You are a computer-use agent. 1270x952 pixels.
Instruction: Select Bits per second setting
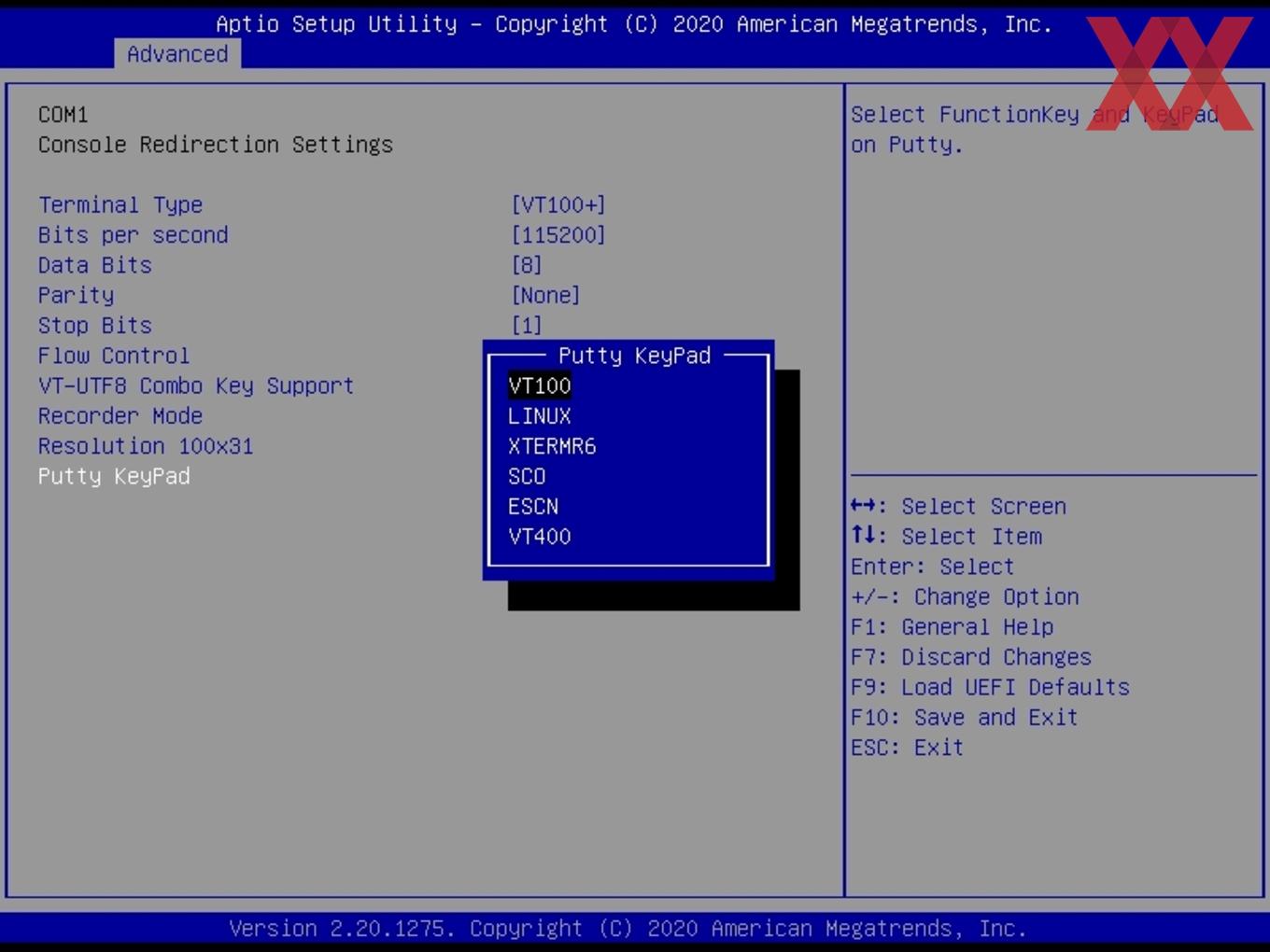[134, 235]
